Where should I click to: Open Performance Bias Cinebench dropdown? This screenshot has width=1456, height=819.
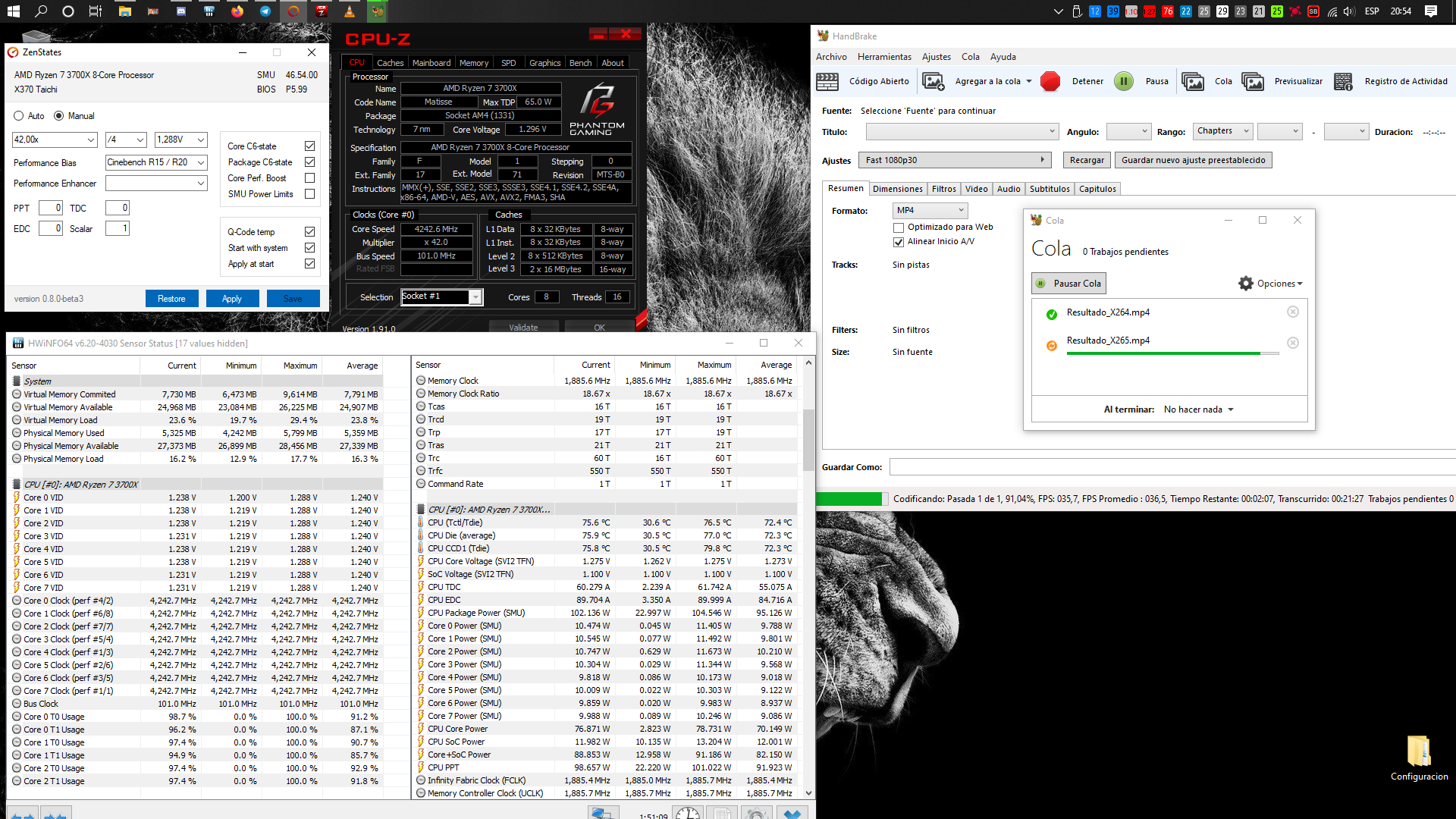click(x=156, y=162)
